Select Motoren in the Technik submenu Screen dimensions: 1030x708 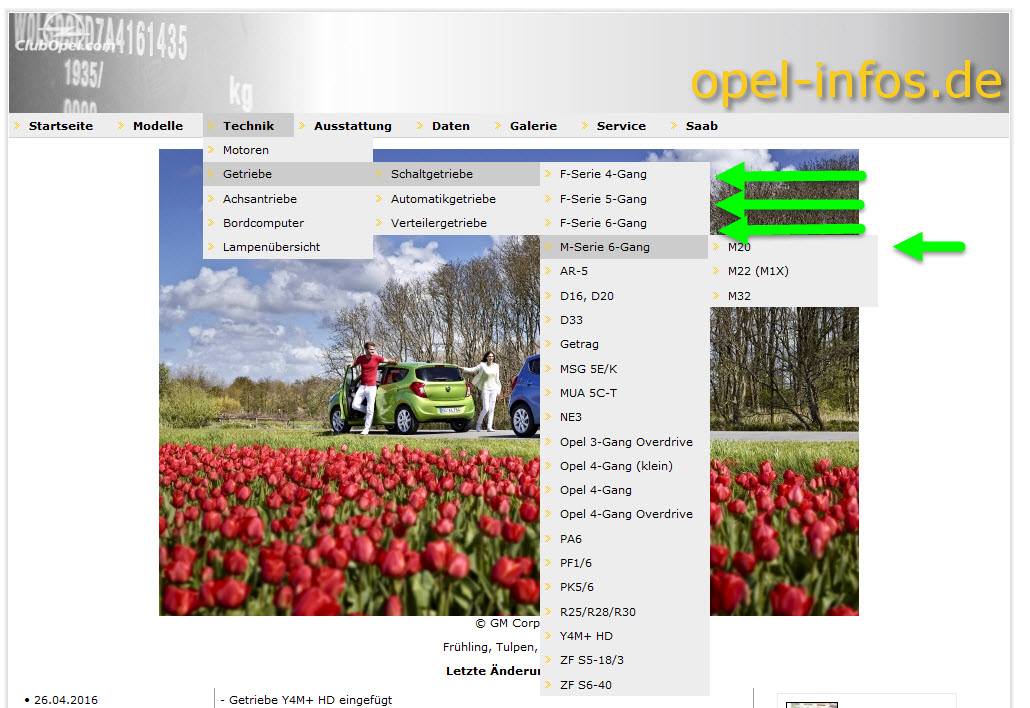pyautogui.click(x=288, y=150)
